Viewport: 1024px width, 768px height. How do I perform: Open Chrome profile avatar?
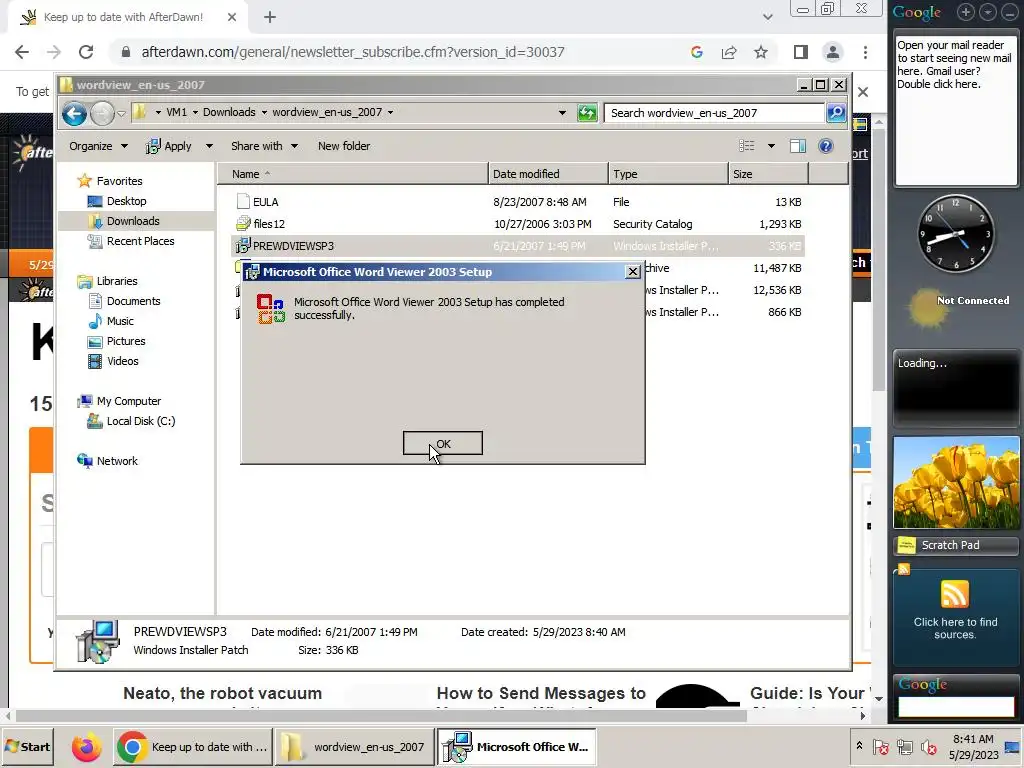[x=833, y=52]
